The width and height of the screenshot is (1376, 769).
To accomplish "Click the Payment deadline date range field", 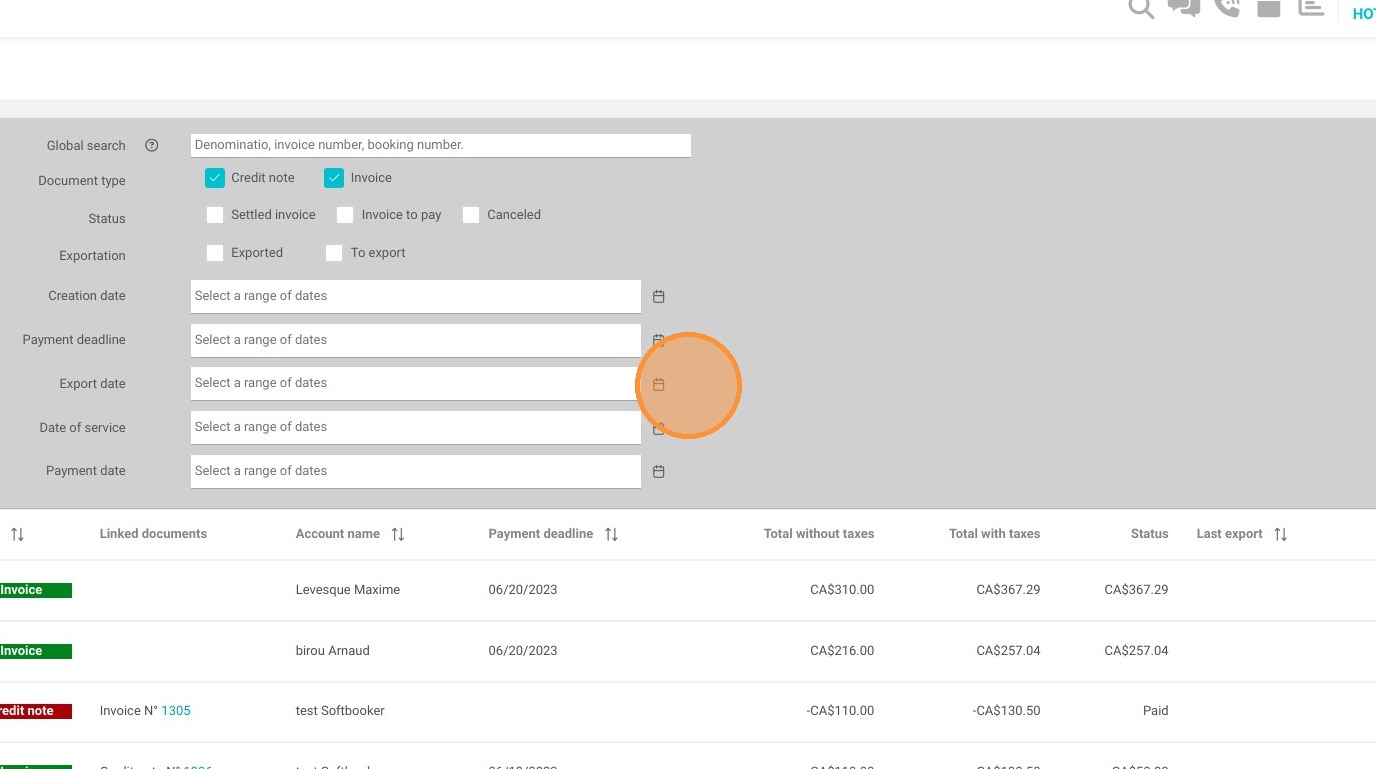I will pos(416,340).
